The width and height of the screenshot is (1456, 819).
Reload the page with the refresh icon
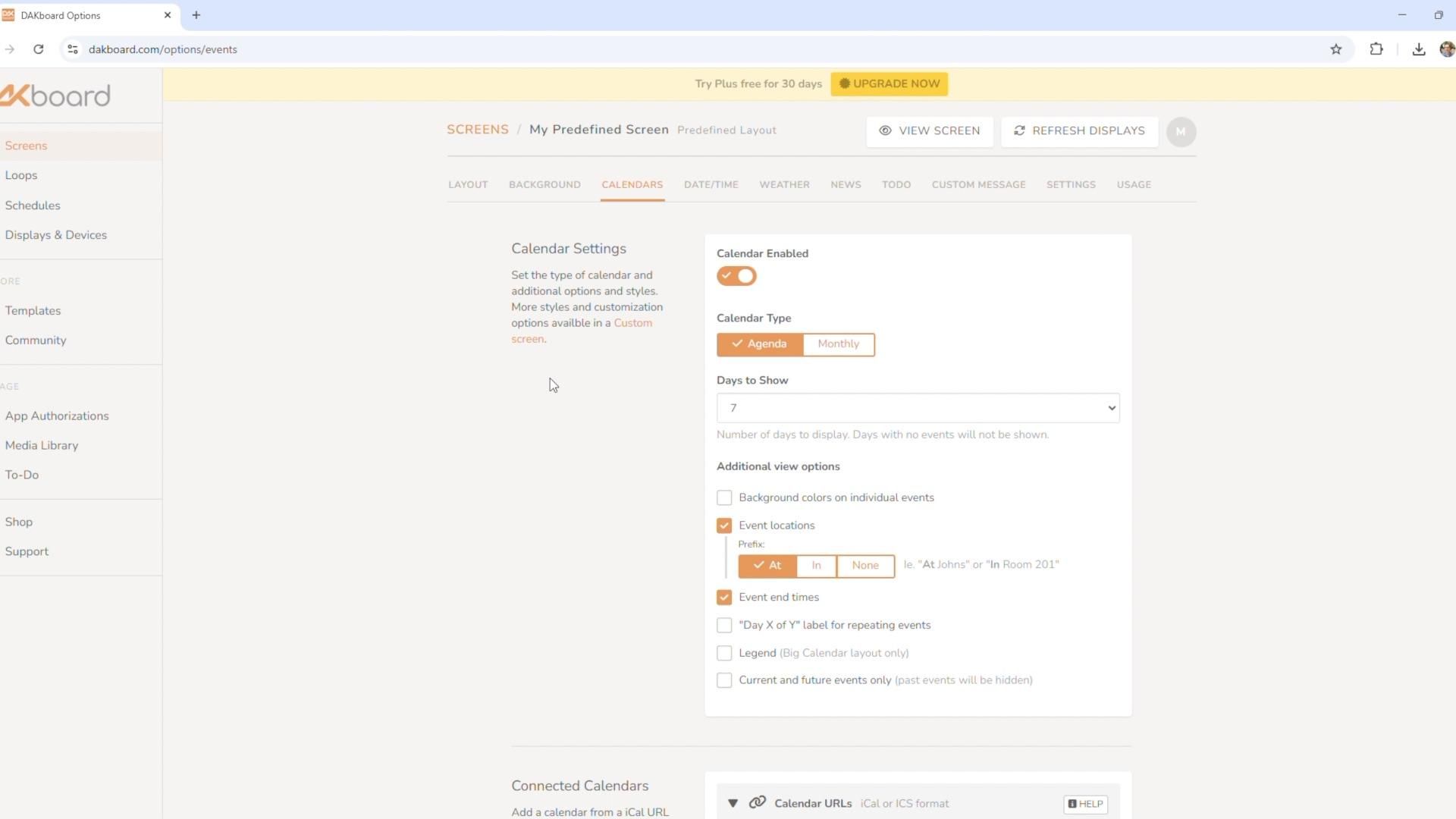pyautogui.click(x=39, y=49)
